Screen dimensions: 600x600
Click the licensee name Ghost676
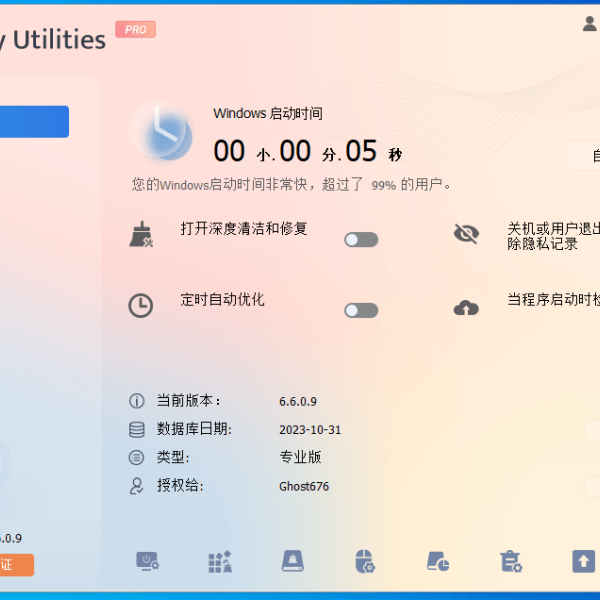[x=304, y=486]
